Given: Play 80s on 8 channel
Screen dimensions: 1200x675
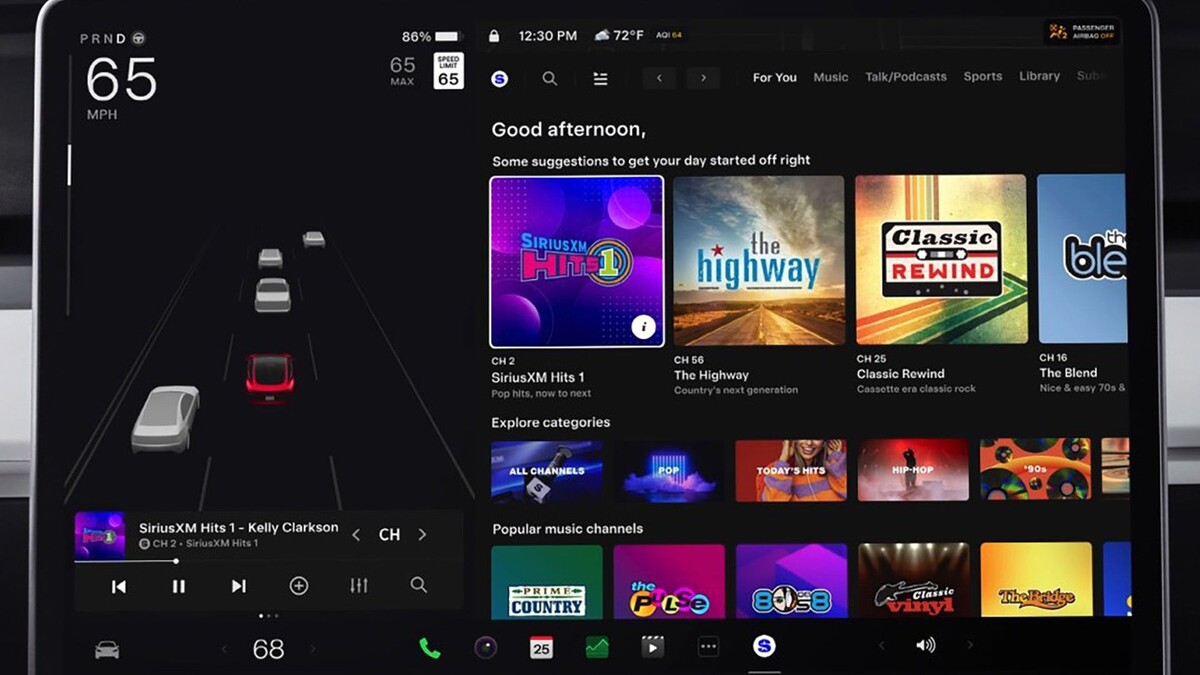Looking at the screenshot, I should coord(791,582).
